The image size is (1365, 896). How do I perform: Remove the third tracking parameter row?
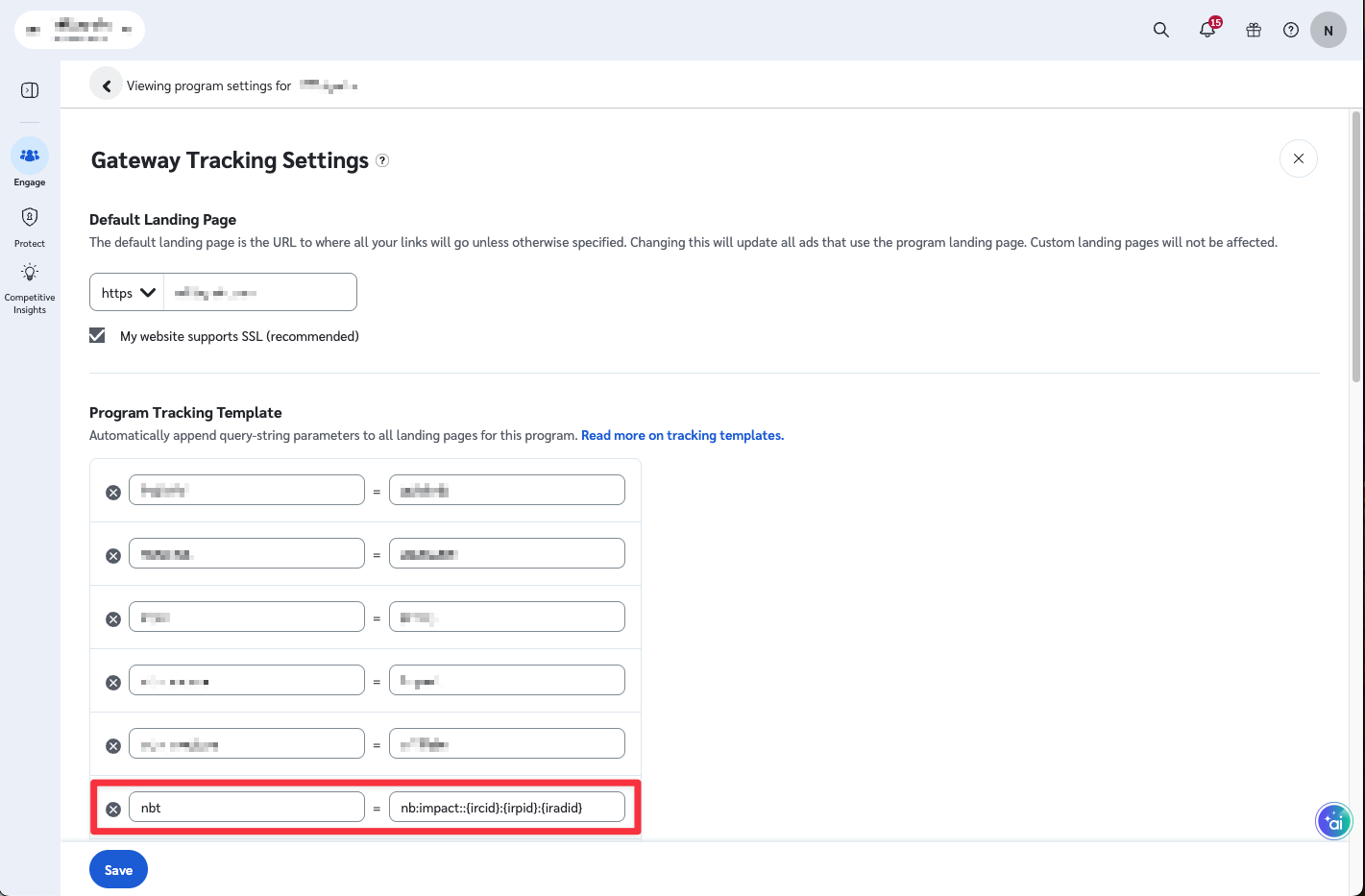point(113,619)
